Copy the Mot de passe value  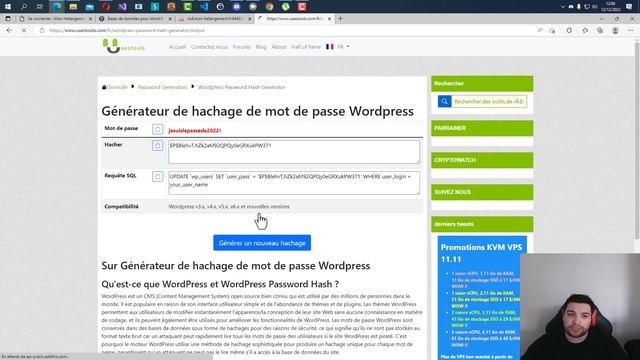(158, 129)
